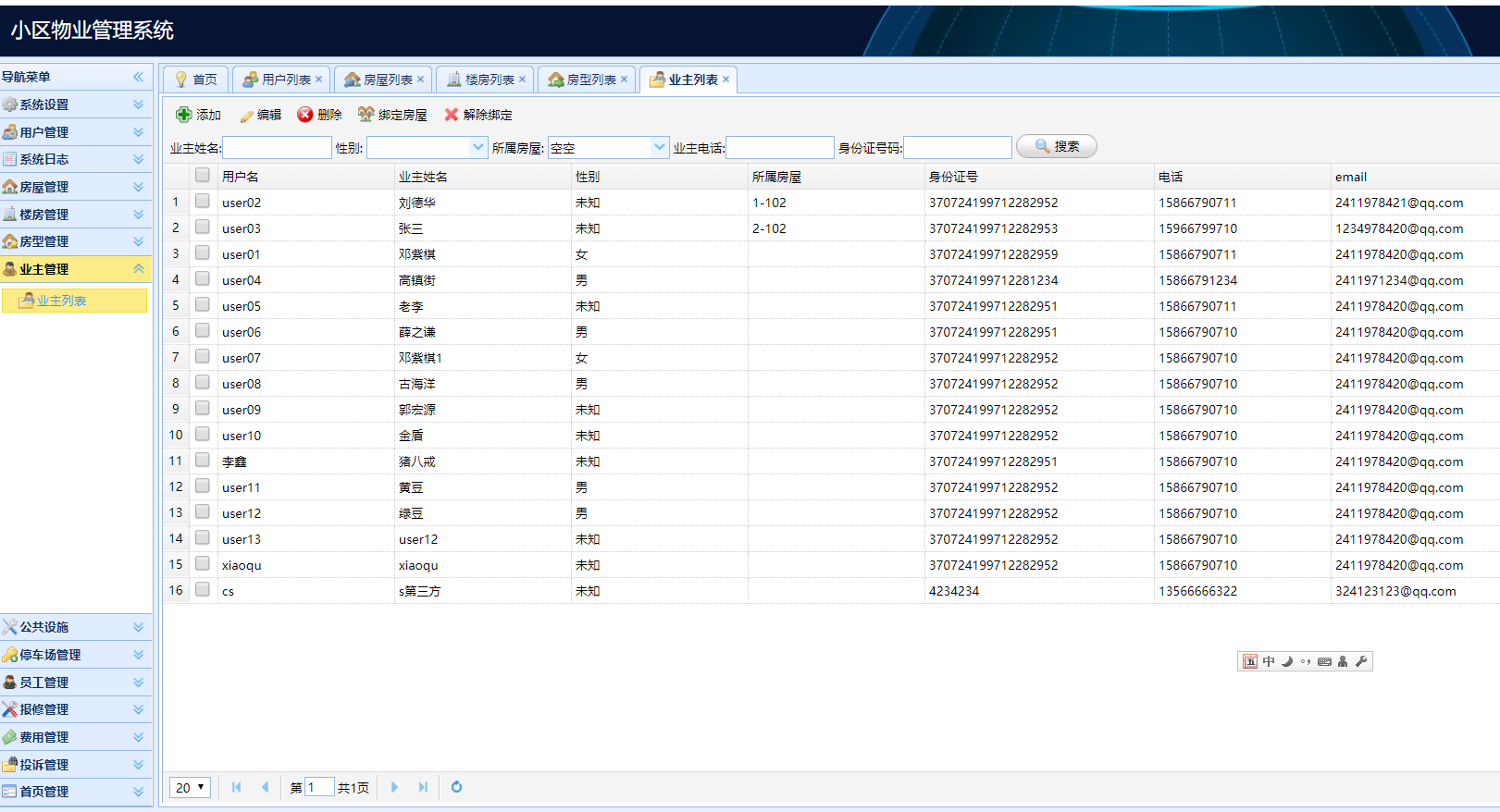This screenshot has width=1500, height=812.
Task: Go to next page arrow icon
Action: [x=394, y=787]
